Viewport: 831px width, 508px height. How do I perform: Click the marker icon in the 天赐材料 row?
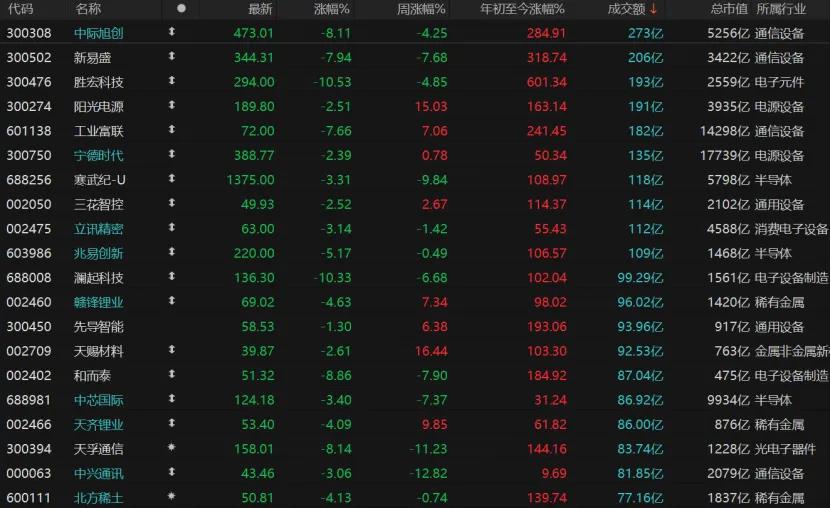coord(172,350)
